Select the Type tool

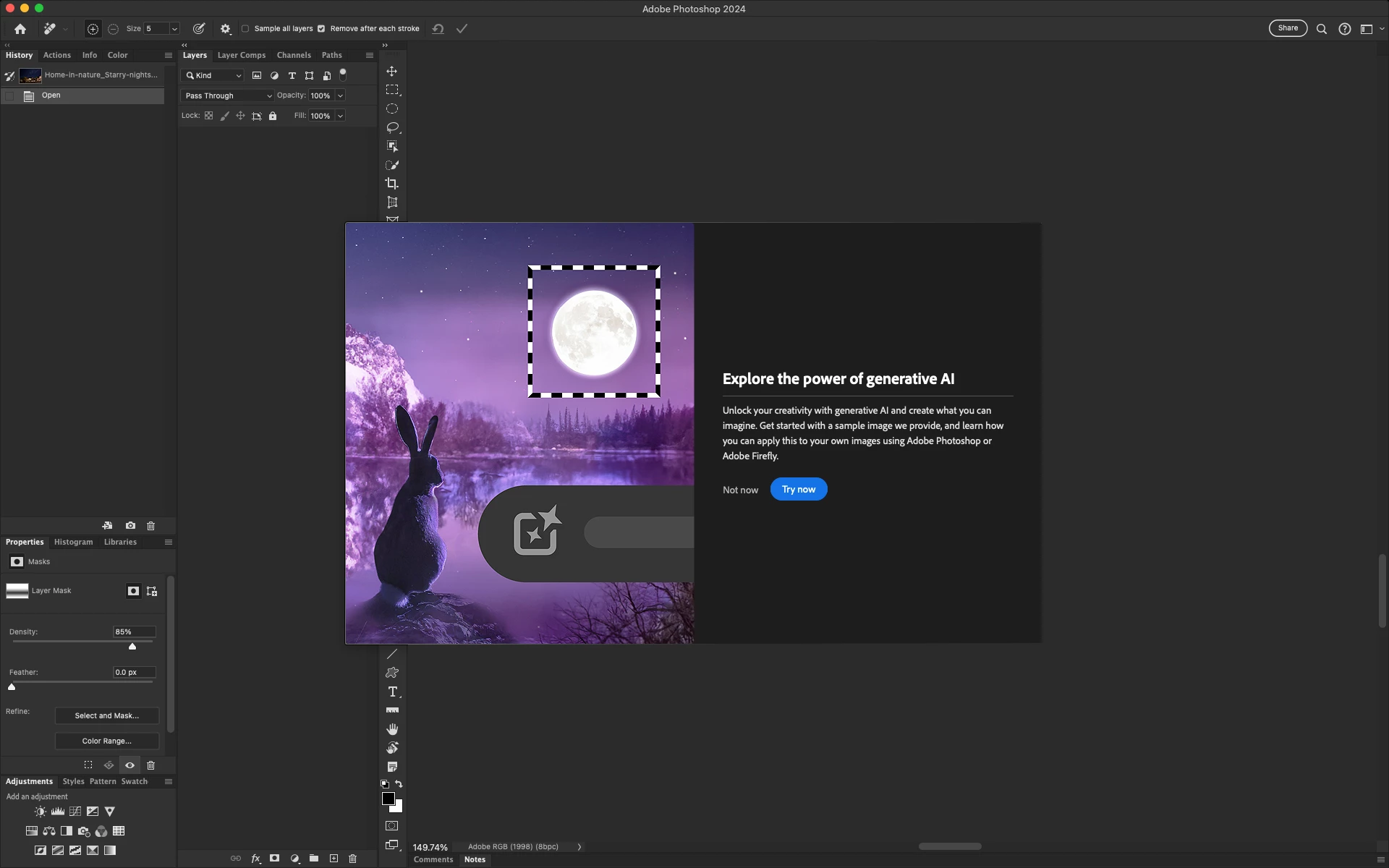click(x=392, y=692)
